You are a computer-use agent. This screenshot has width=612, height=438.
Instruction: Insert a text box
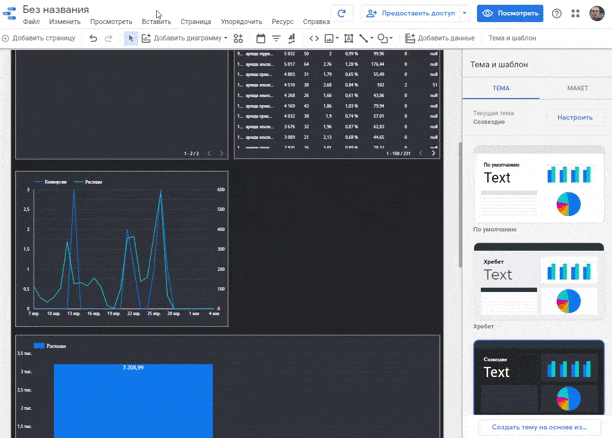[349, 38]
